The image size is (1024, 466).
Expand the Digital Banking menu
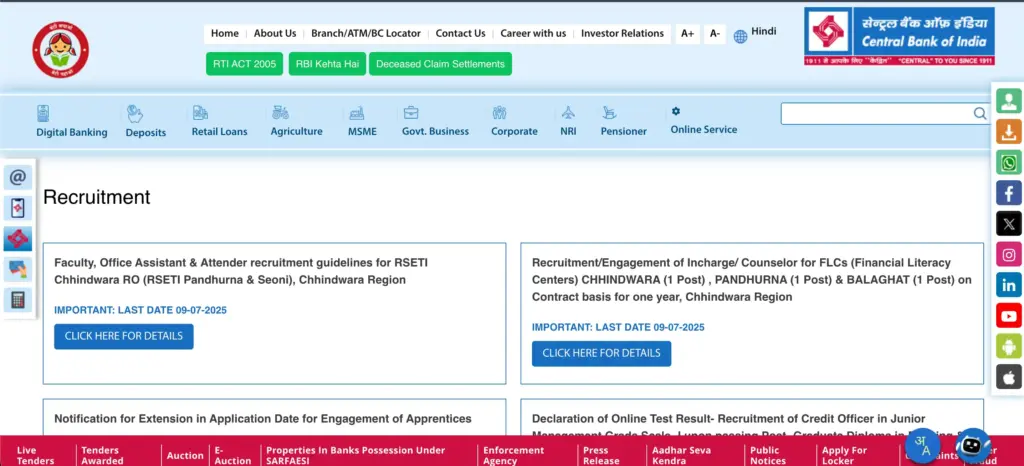[x=72, y=121]
